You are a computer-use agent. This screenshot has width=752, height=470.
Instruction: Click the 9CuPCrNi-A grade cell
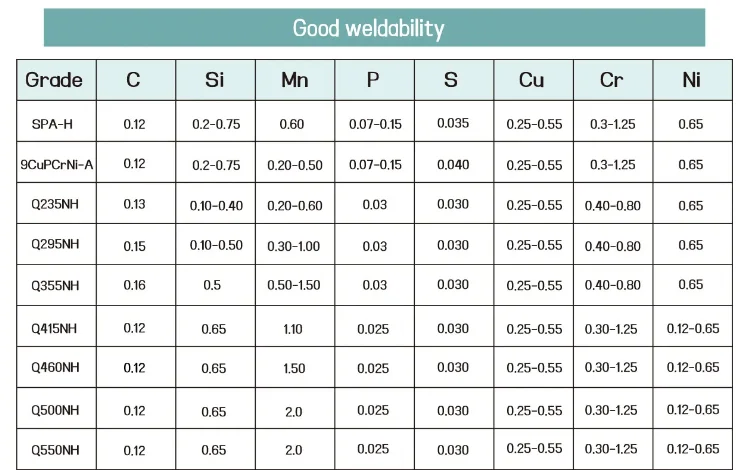pos(57,165)
